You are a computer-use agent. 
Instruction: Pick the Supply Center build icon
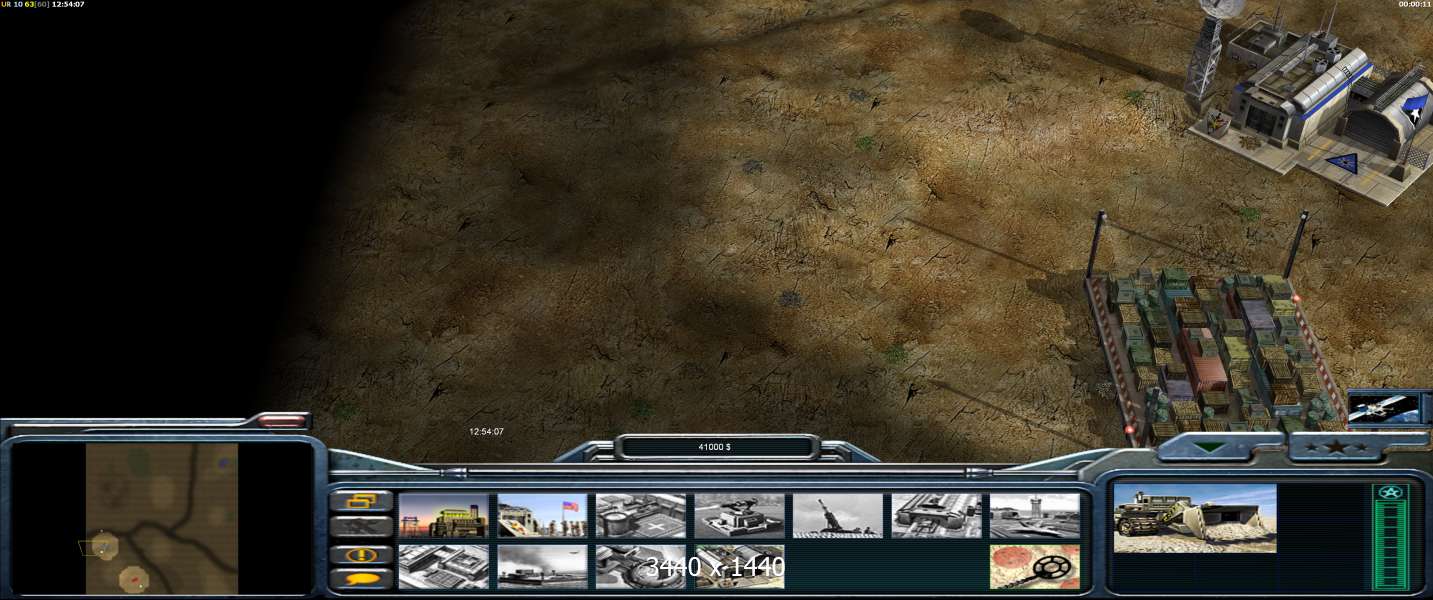point(641,515)
